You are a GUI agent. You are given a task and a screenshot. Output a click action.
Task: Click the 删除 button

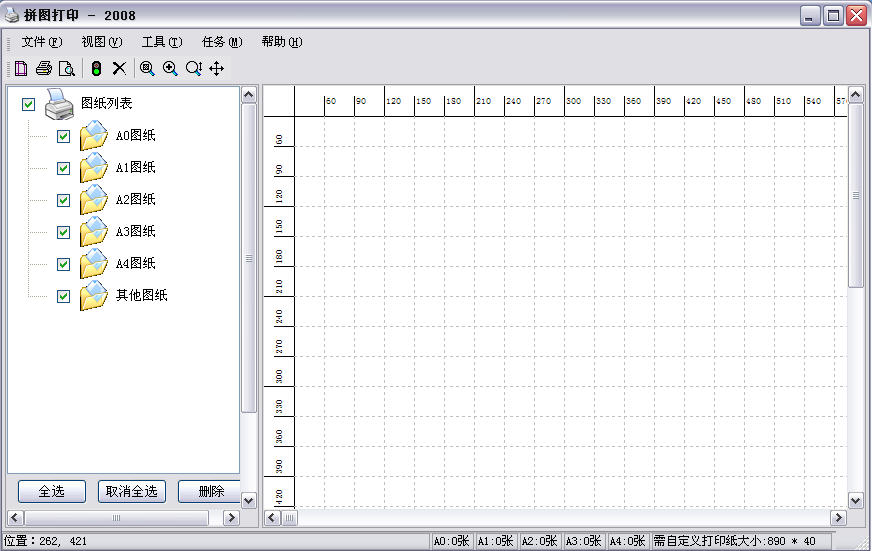tap(209, 492)
